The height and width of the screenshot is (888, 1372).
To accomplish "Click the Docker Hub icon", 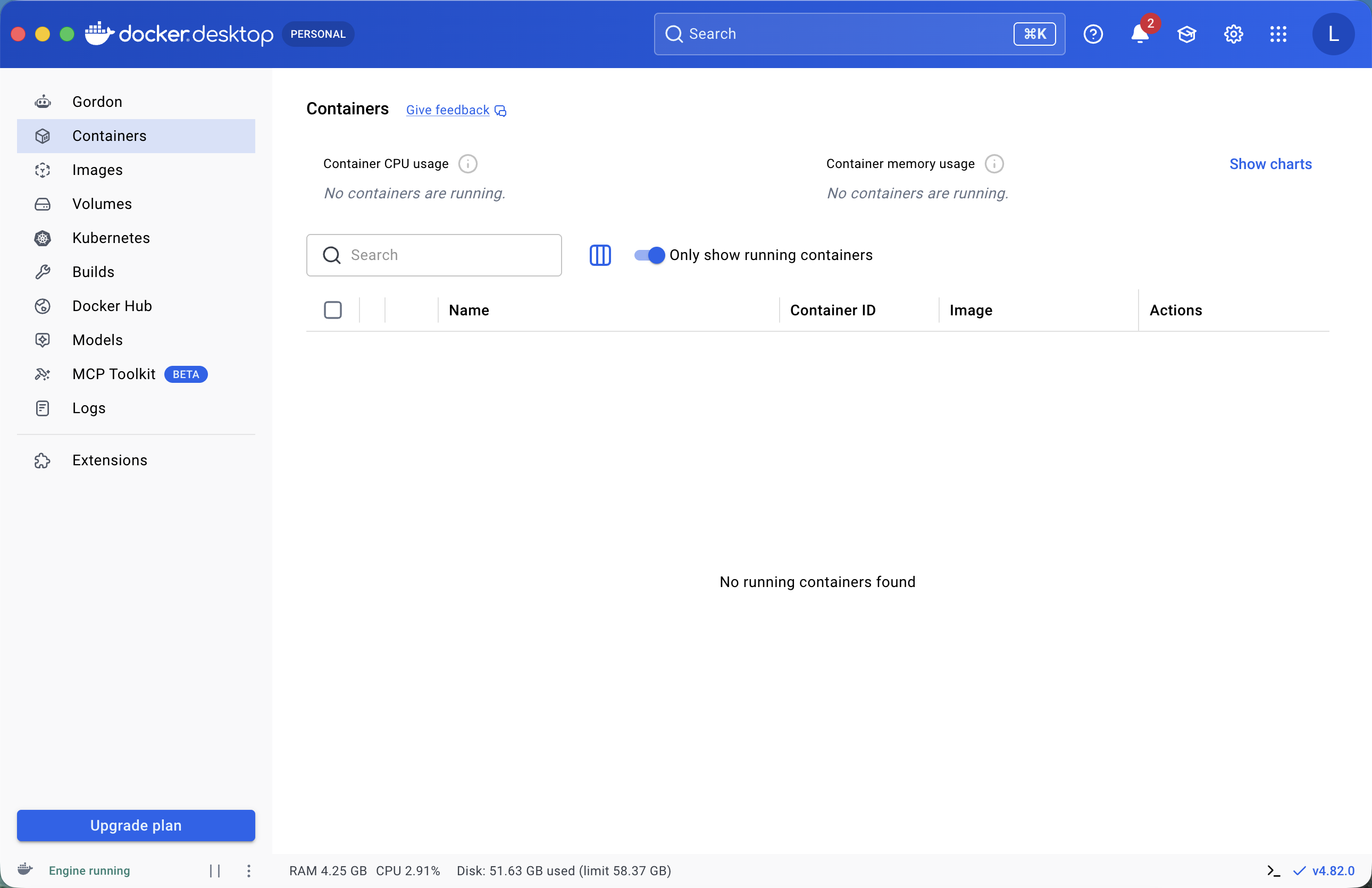I will point(43,306).
